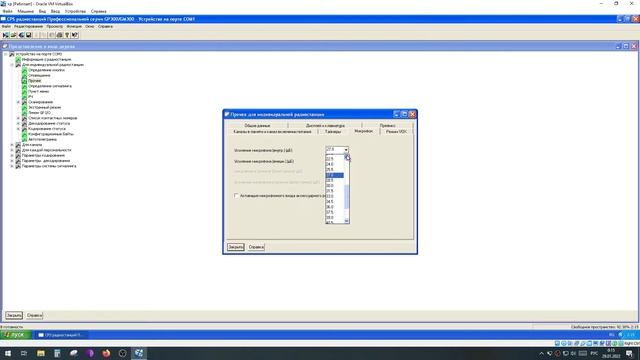Viewport: 640px width, 360px height.
Task: Select 'Конфигурационные байты' tree item
Action: (x=51, y=134)
